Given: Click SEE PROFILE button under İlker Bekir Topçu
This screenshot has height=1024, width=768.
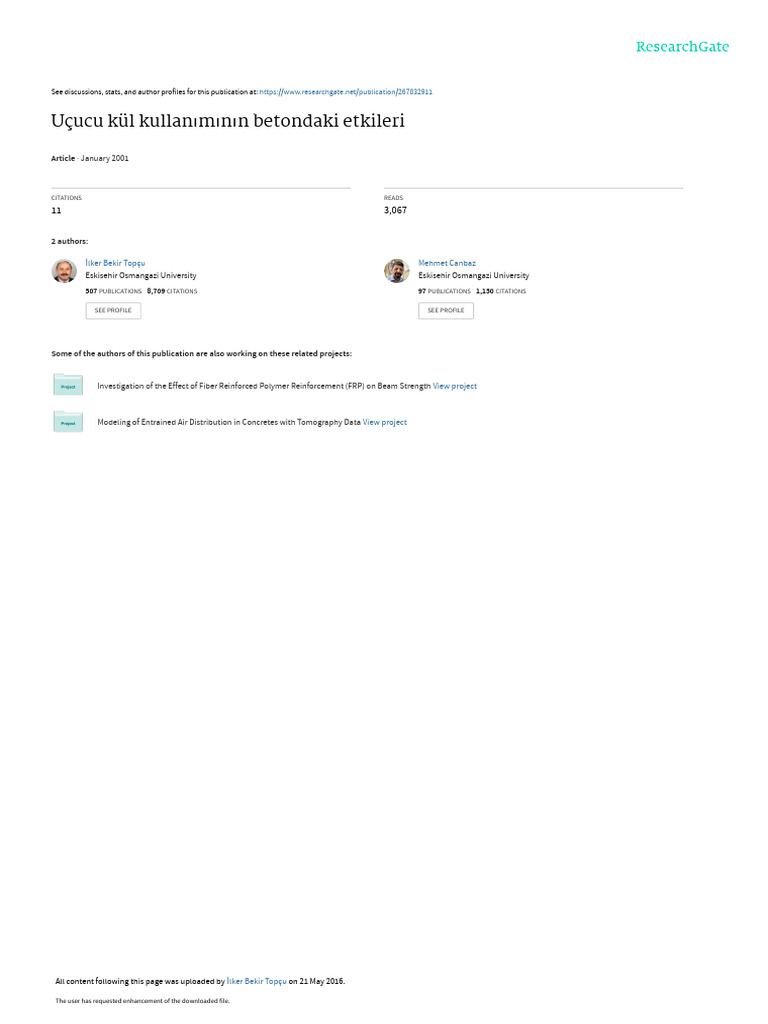Looking at the screenshot, I should point(113,310).
